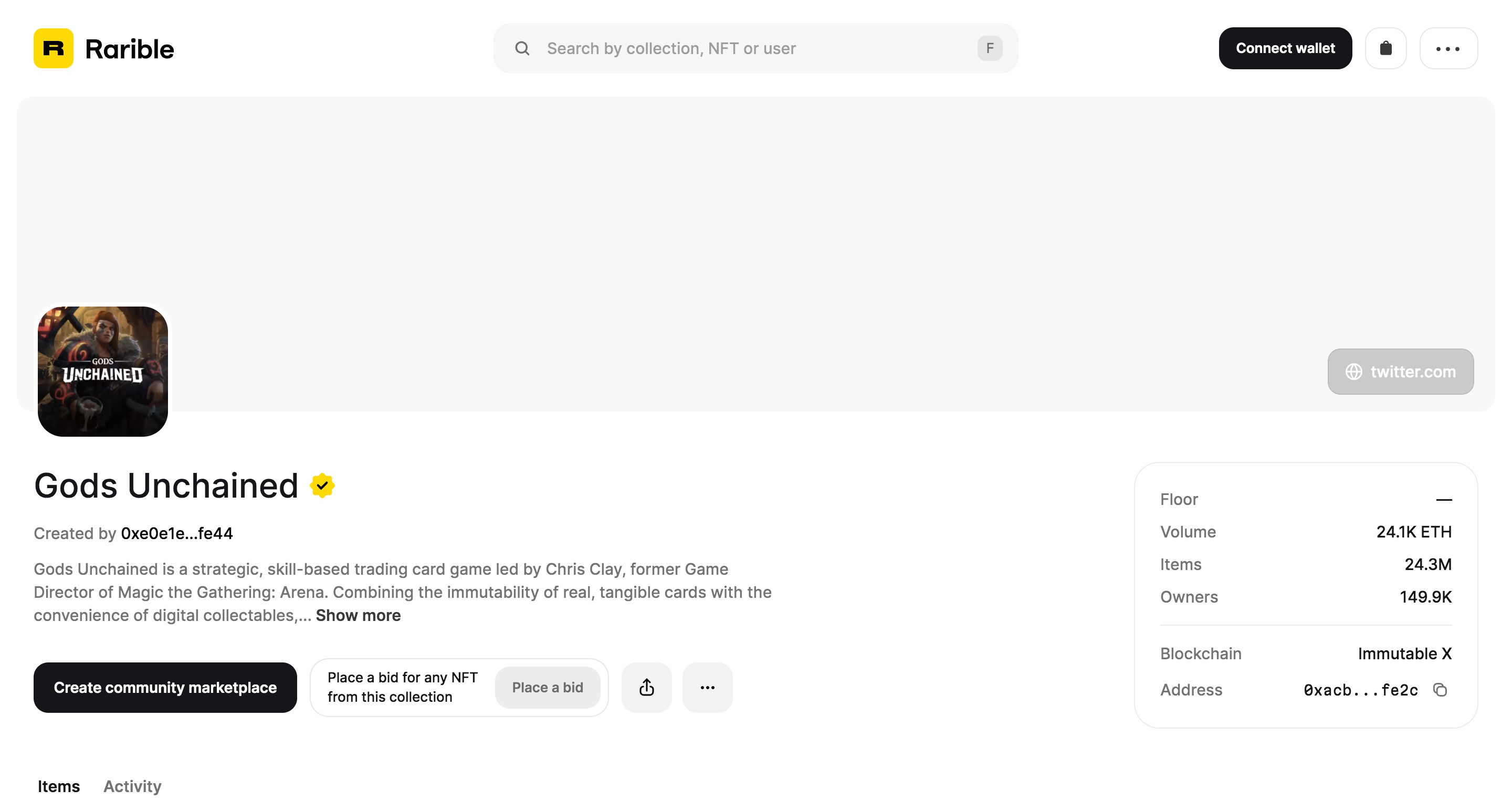
Task: Click the F keyboard shortcut badge
Action: coord(989,48)
